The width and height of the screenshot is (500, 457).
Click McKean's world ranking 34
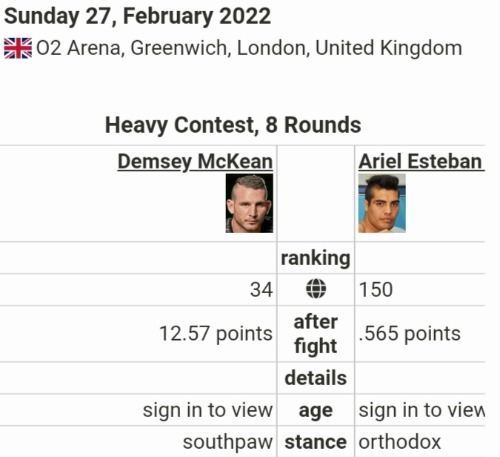261,289
